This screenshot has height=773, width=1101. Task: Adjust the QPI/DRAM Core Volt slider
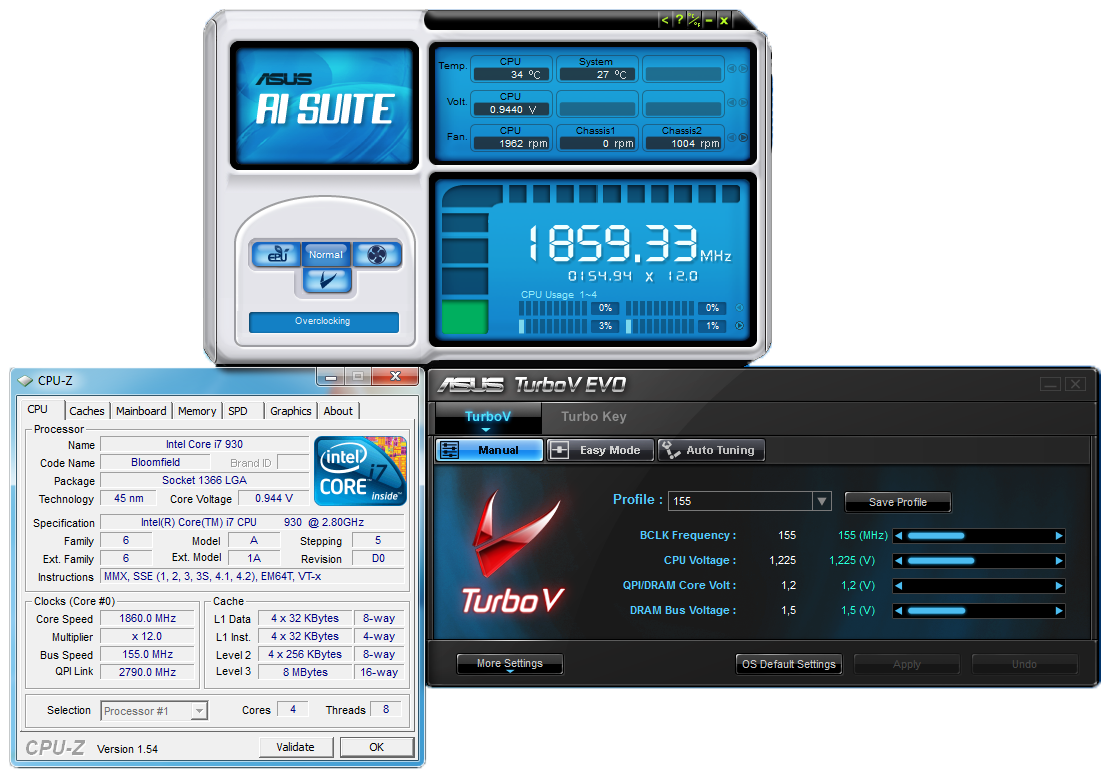pos(979,586)
